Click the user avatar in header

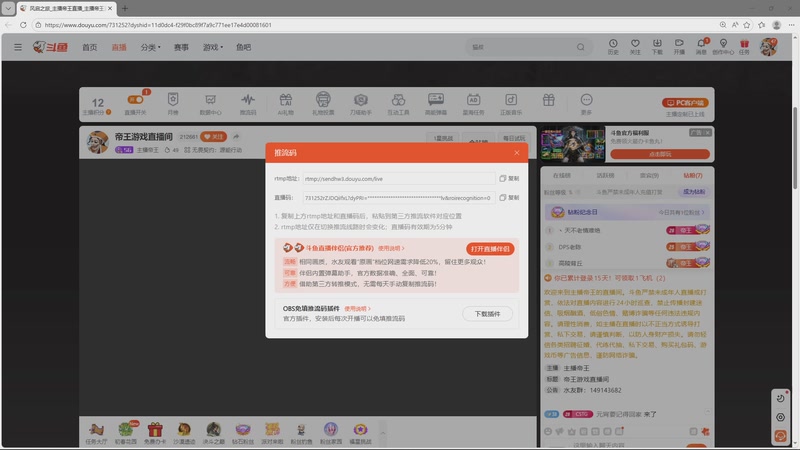[x=768, y=47]
